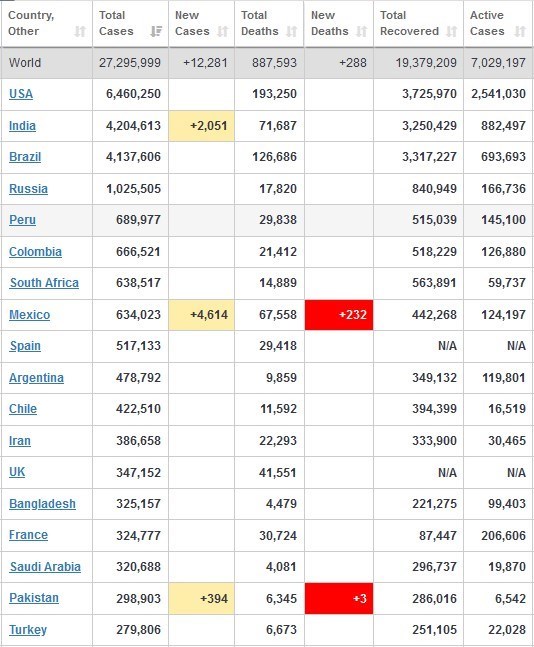Sort by Active Cases arrow icon
534x647 pixels.
520,31
